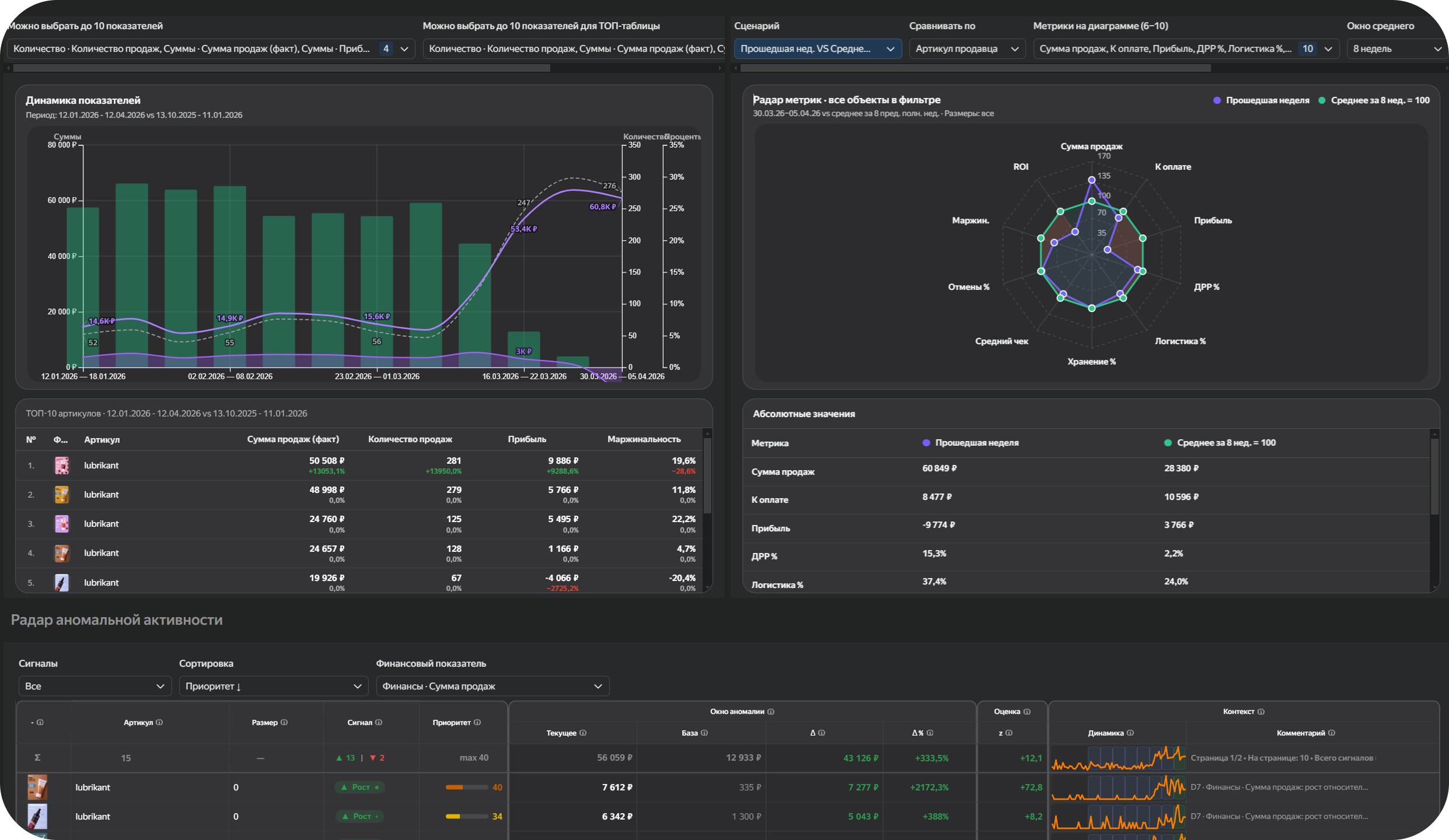Toggle Прошедшая неделя legend on radar chart

click(x=1261, y=100)
